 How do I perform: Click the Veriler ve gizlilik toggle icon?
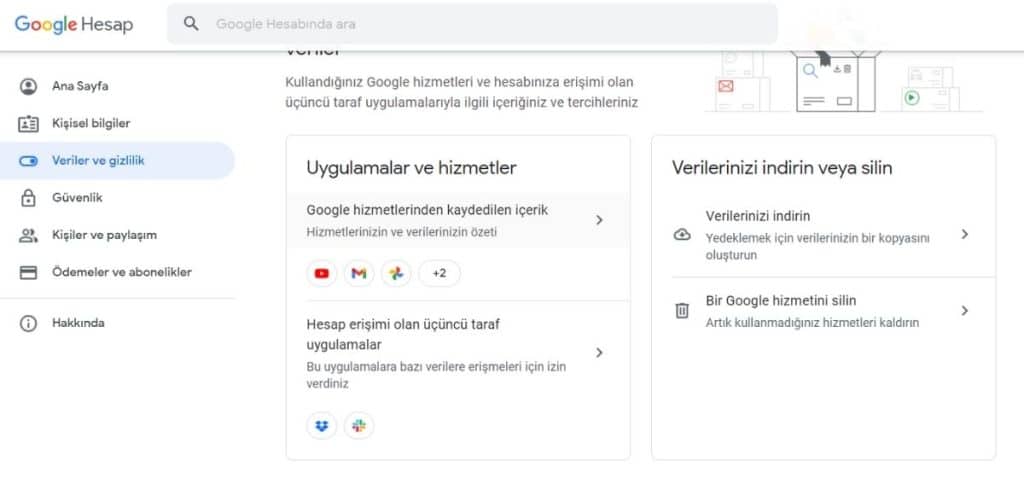click(28, 161)
